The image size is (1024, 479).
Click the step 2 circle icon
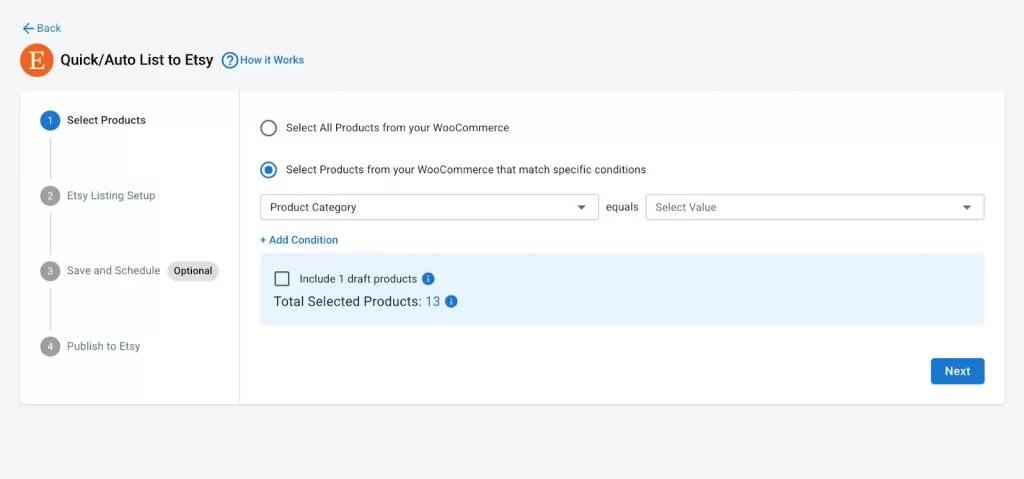50,196
